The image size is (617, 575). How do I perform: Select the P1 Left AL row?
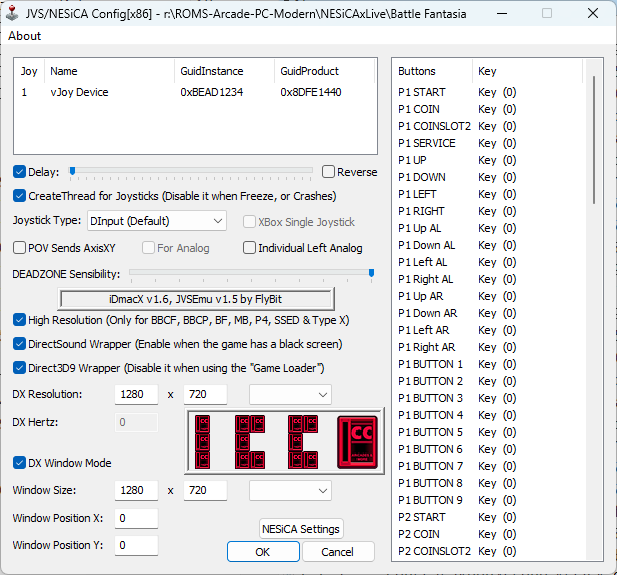click(488, 262)
